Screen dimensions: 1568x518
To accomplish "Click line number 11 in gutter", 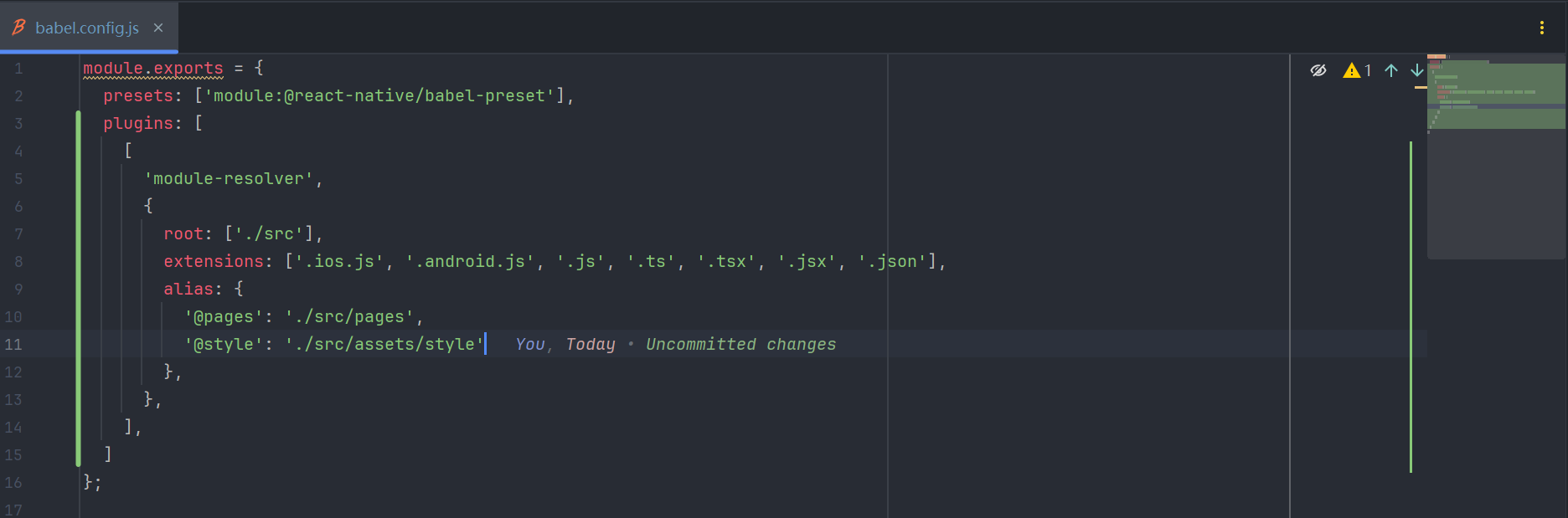I will tap(13, 344).
